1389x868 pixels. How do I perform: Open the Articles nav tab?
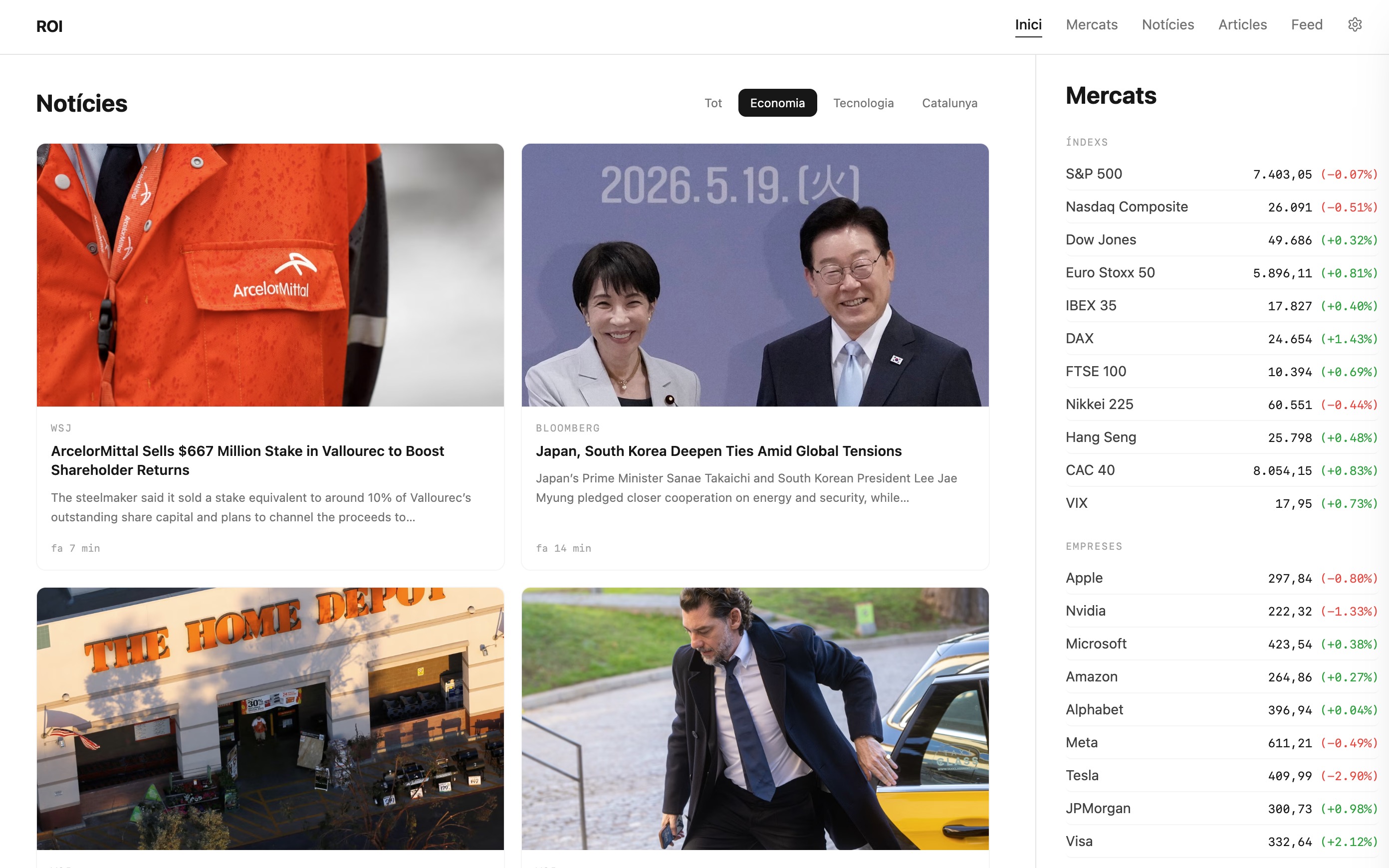(x=1242, y=24)
